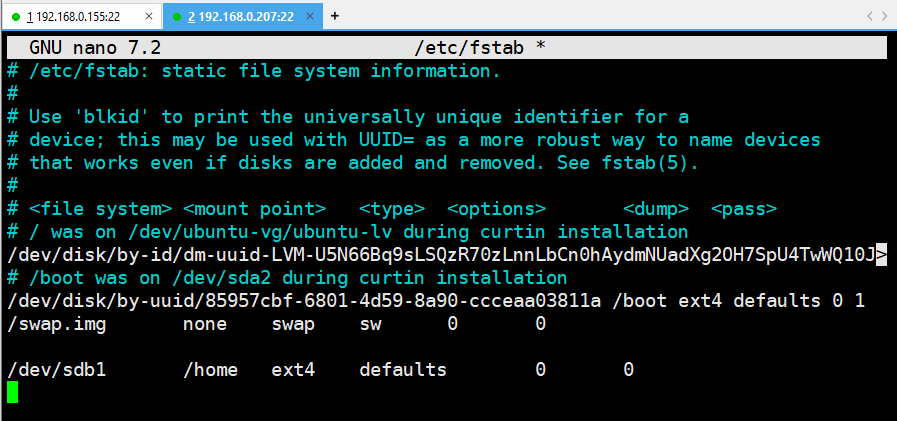
Task: Click the green status dot on tab 2
Action: [x=177, y=17]
